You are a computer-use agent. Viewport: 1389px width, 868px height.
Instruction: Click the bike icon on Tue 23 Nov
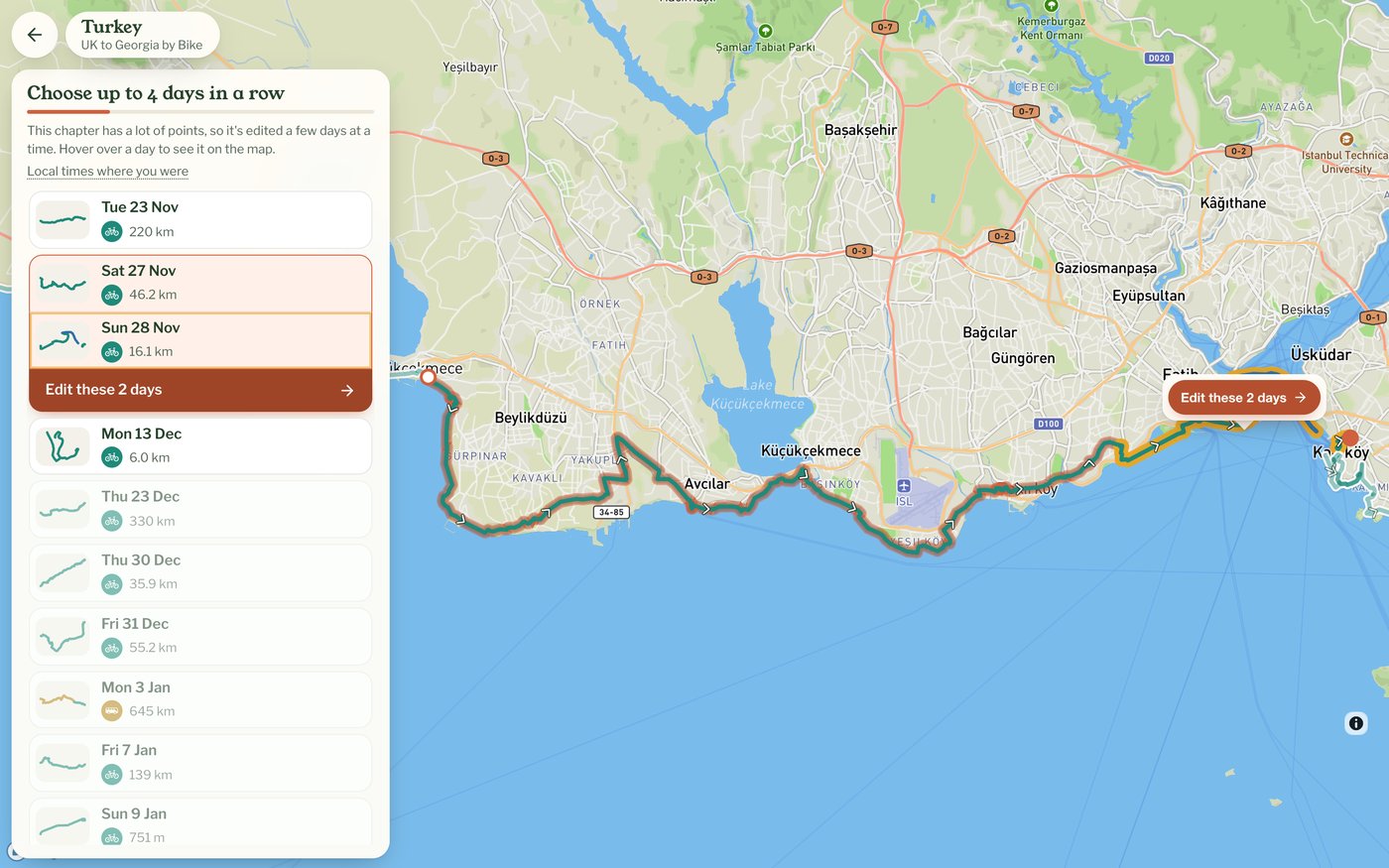pyautogui.click(x=112, y=231)
